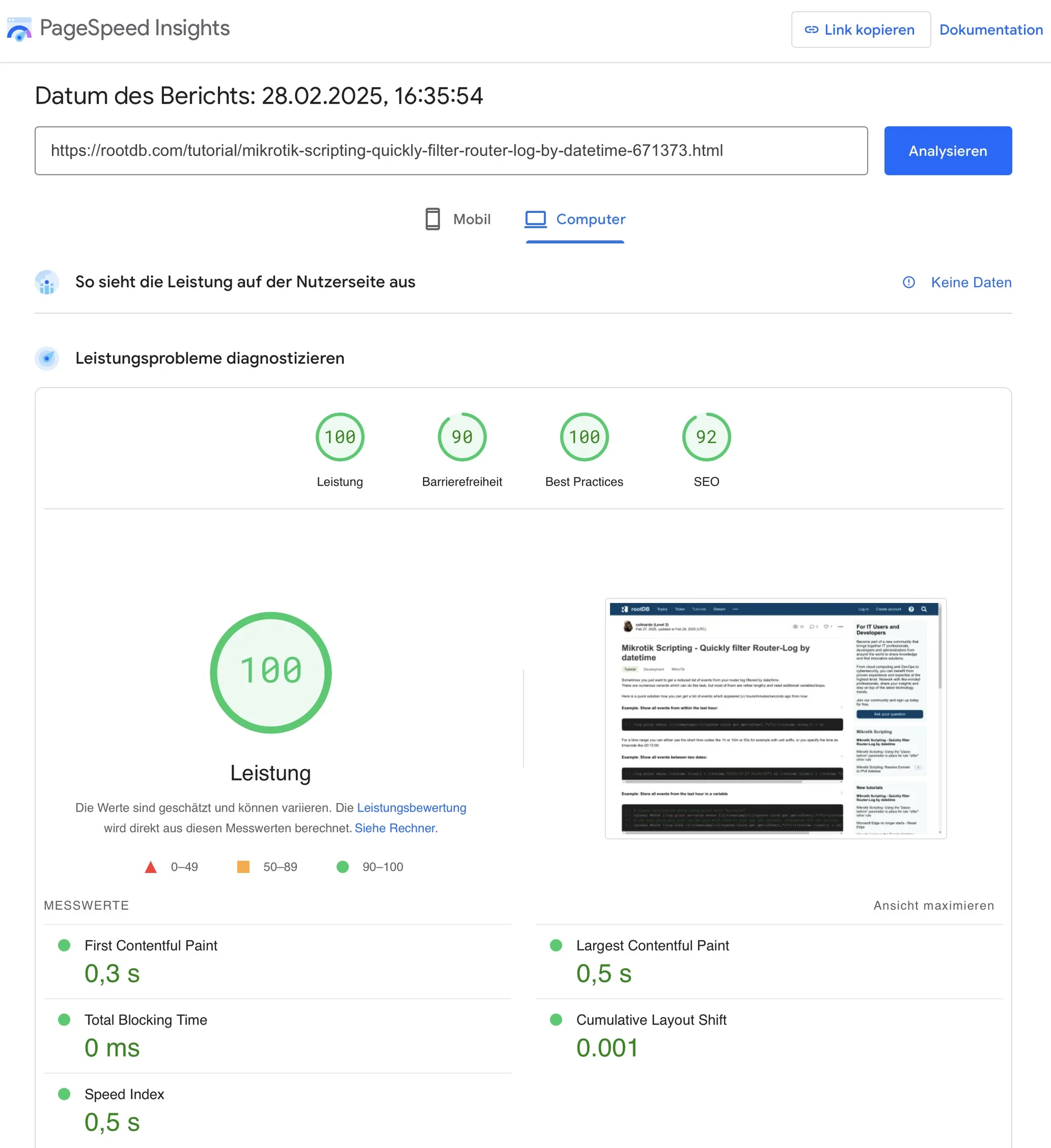This screenshot has width=1051, height=1148.
Task: Open the Dokumentation link
Action: [x=991, y=29]
